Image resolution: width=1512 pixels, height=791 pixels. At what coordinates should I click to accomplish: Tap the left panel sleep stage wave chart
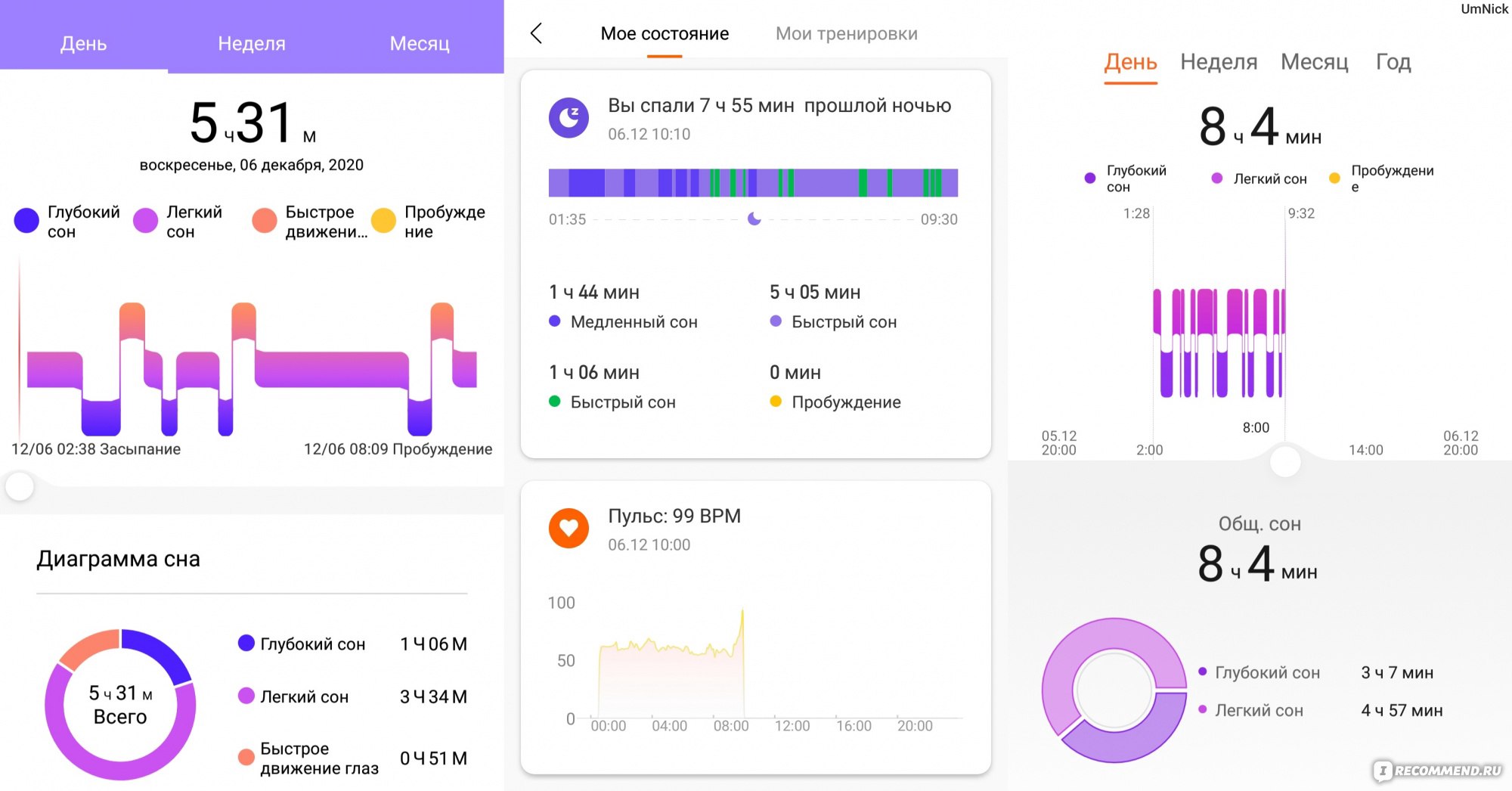point(252,369)
